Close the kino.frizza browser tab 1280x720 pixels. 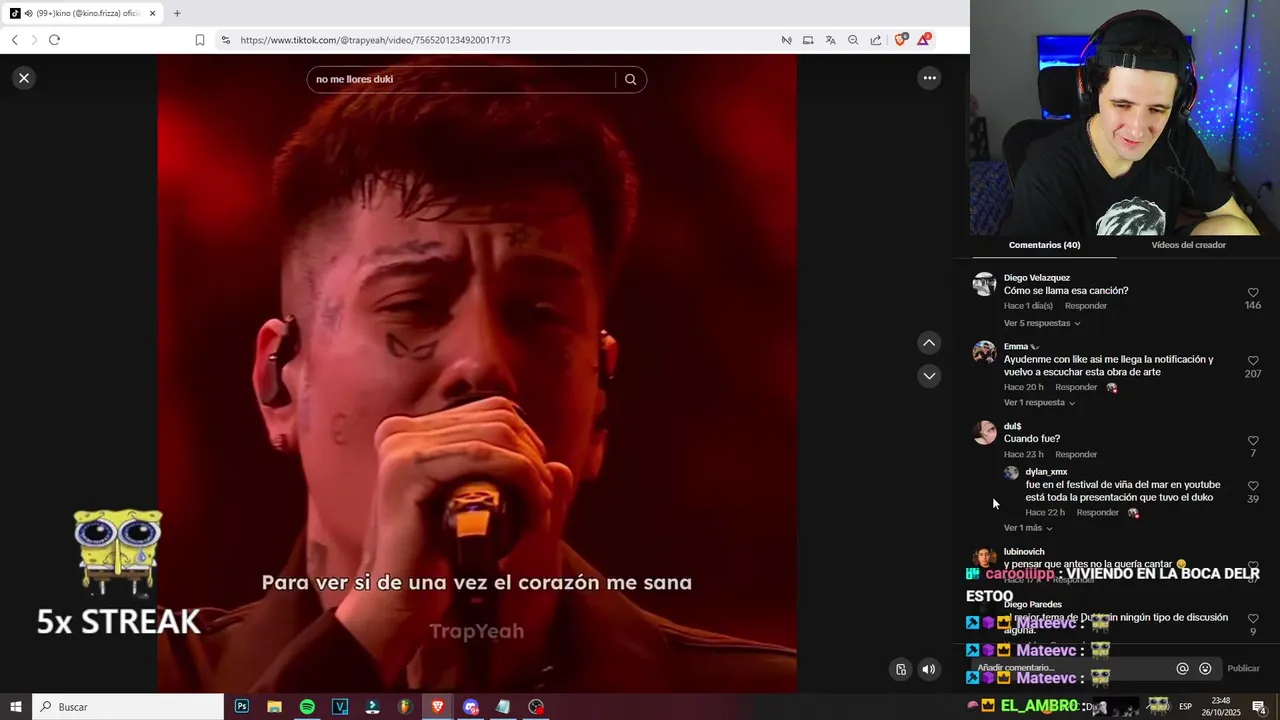tap(153, 14)
